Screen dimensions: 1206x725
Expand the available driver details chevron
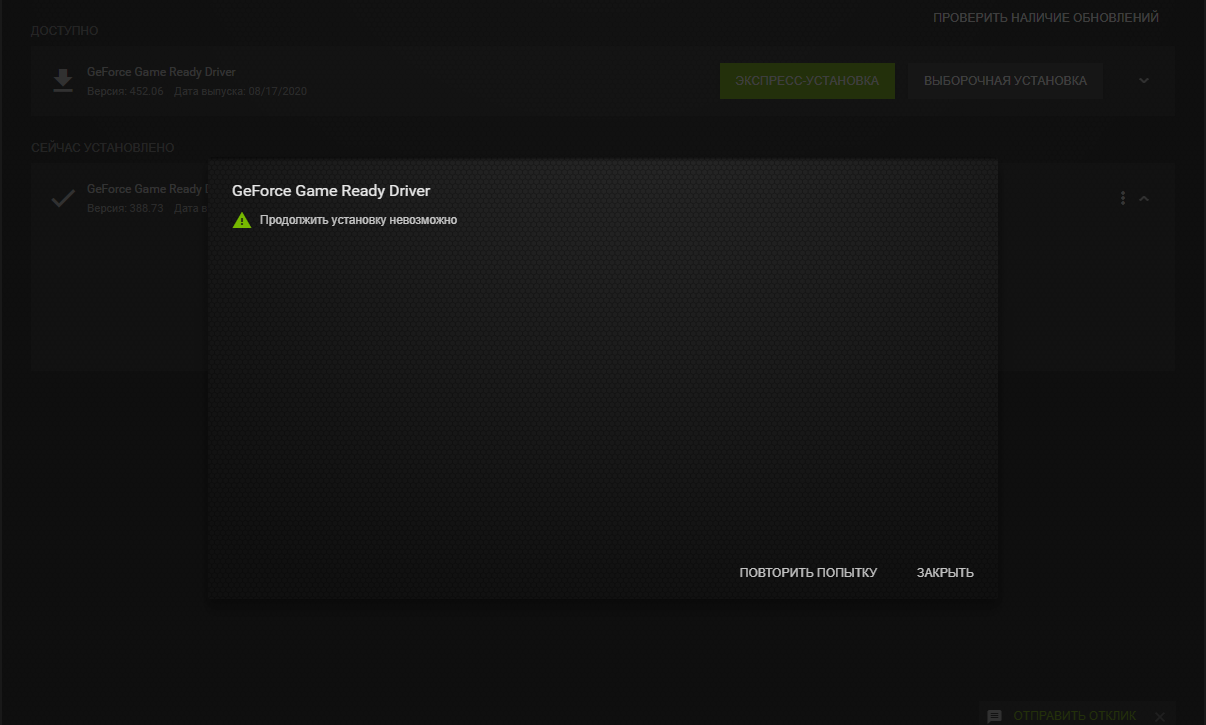tap(1144, 81)
